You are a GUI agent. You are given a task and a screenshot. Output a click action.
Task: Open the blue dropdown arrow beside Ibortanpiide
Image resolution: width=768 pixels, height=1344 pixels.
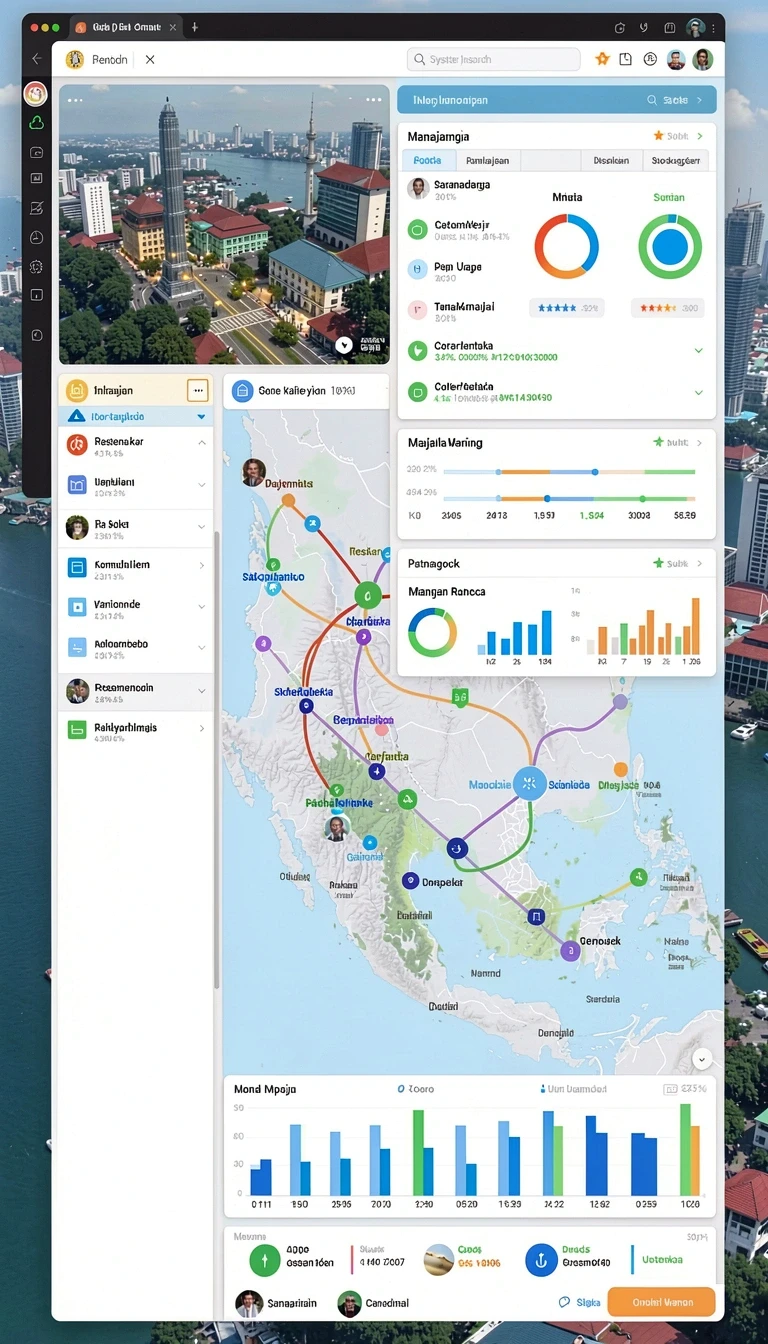point(201,417)
